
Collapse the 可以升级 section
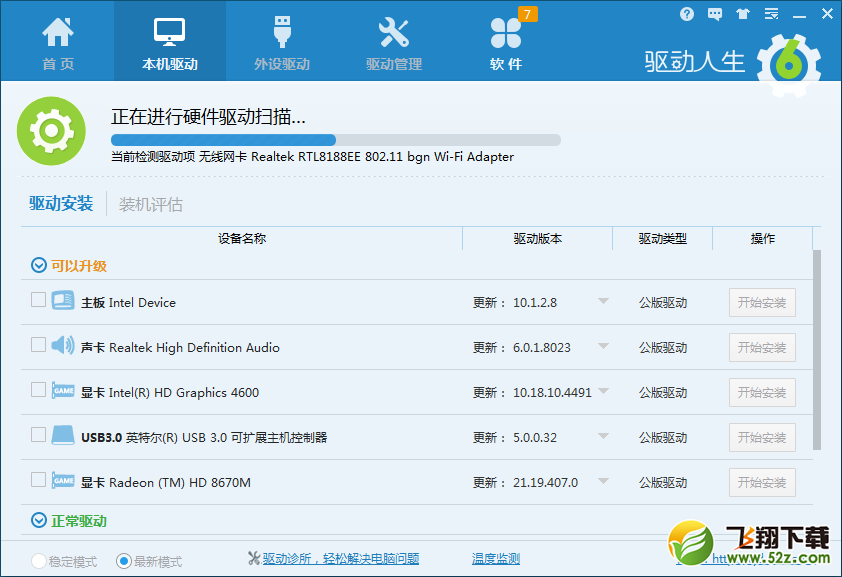pyautogui.click(x=39, y=265)
